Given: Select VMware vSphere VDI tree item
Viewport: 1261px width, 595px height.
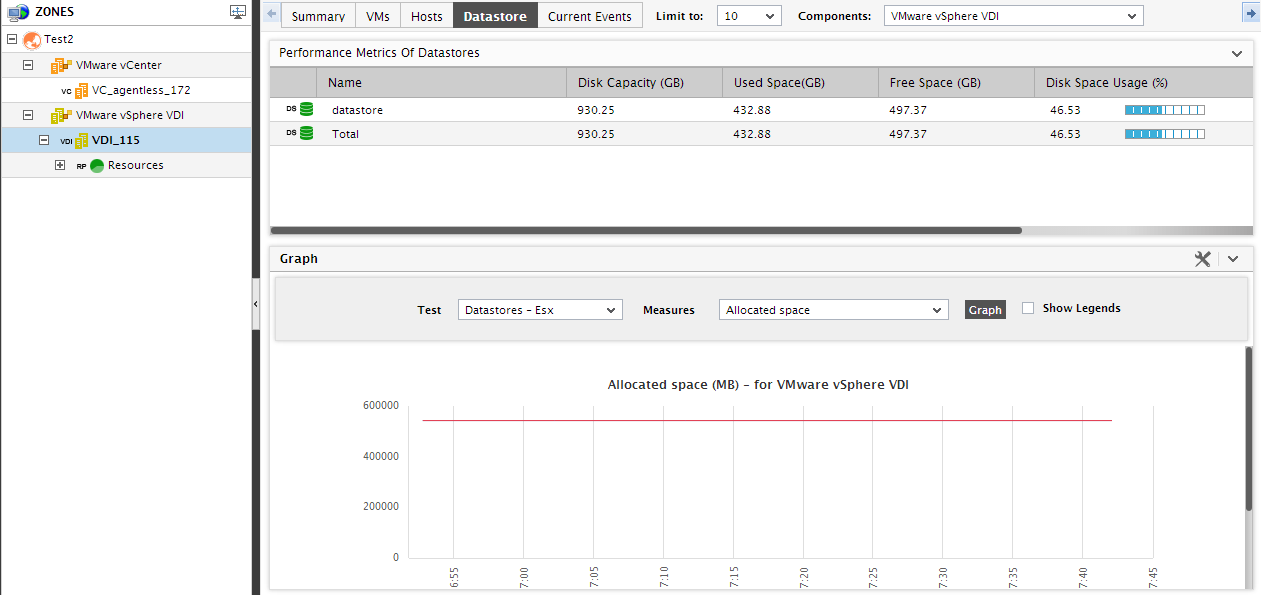Looking at the screenshot, I should click(130, 115).
